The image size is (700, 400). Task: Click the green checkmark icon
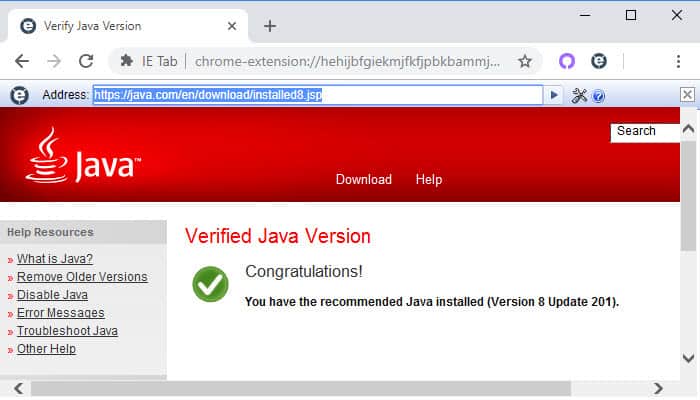tap(210, 284)
